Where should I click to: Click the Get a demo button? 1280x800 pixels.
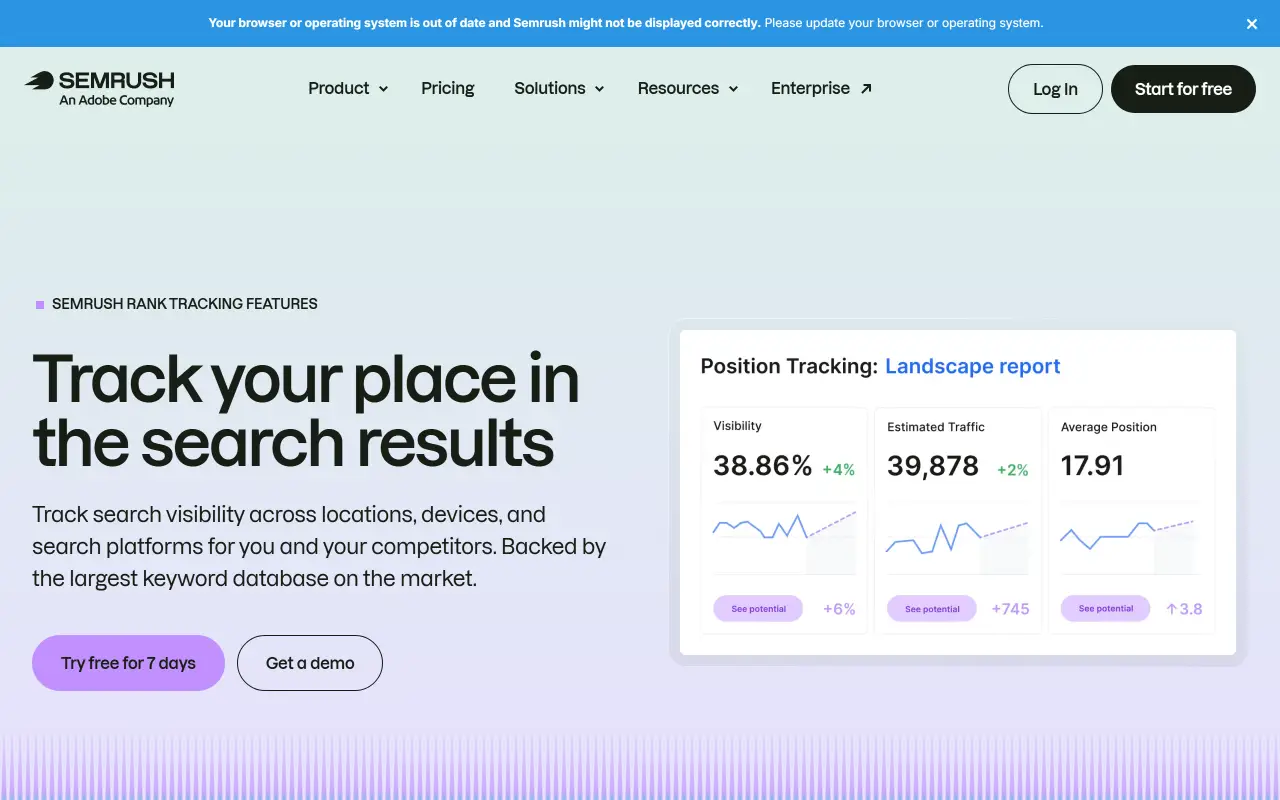pos(310,663)
